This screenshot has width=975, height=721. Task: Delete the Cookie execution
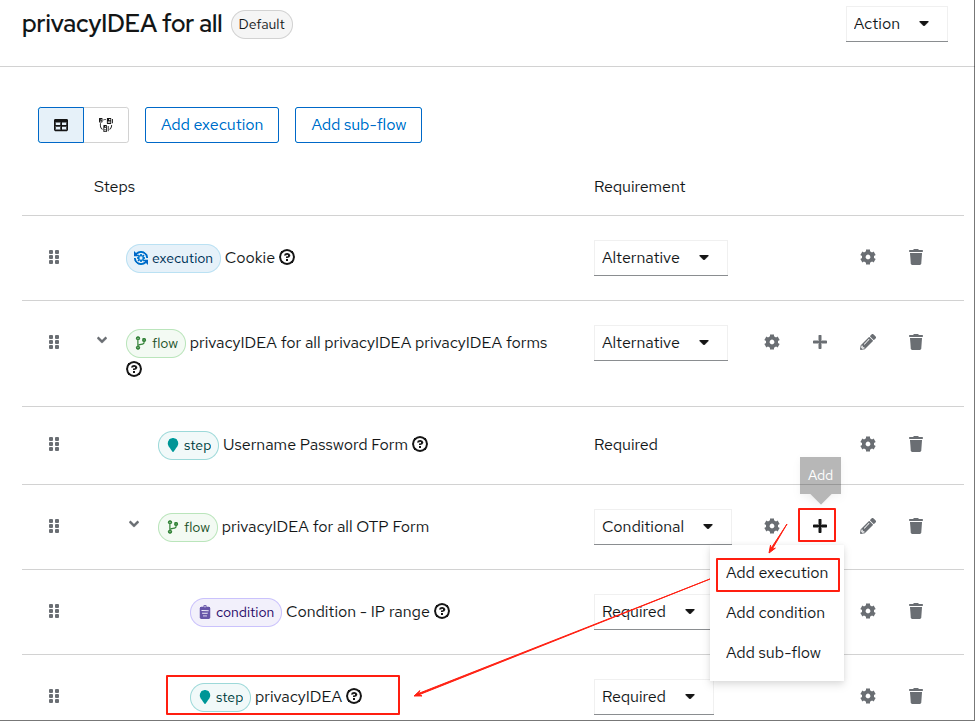915,257
